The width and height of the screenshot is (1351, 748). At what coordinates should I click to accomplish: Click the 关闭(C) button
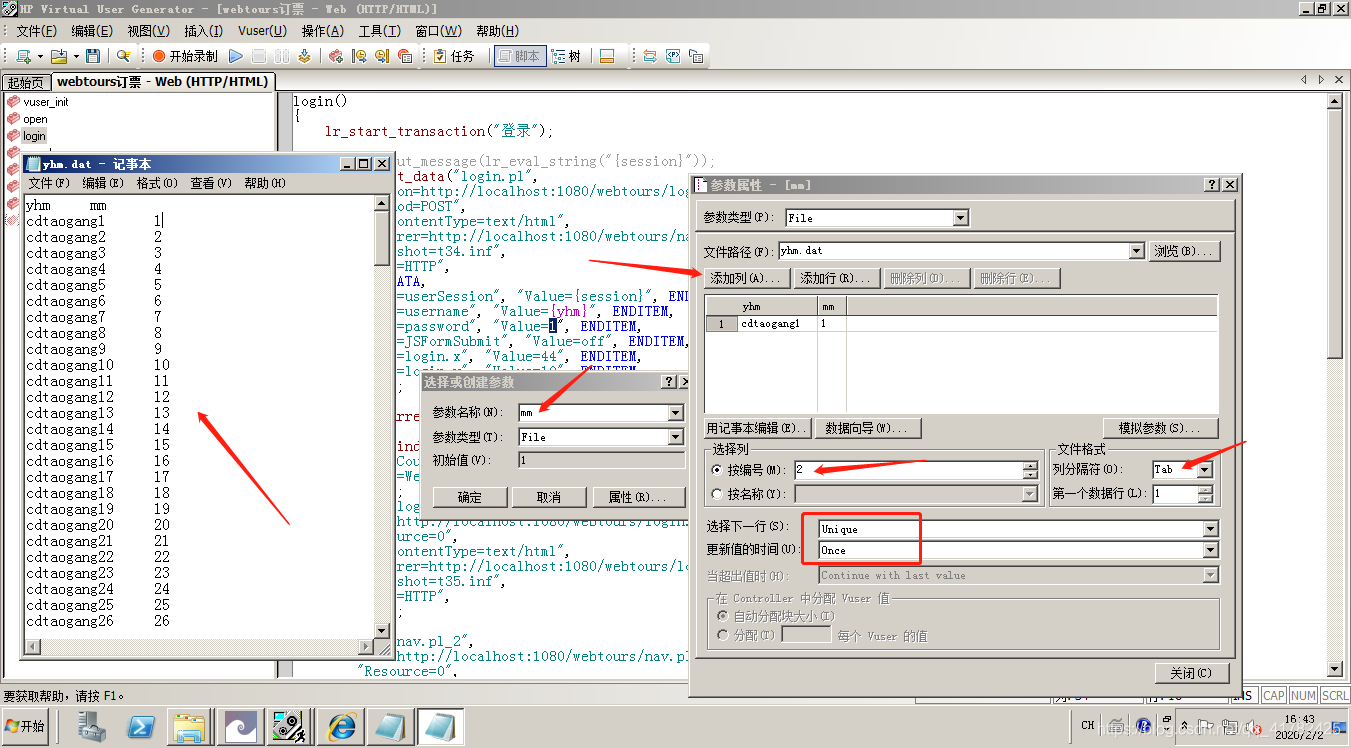pyautogui.click(x=1191, y=673)
